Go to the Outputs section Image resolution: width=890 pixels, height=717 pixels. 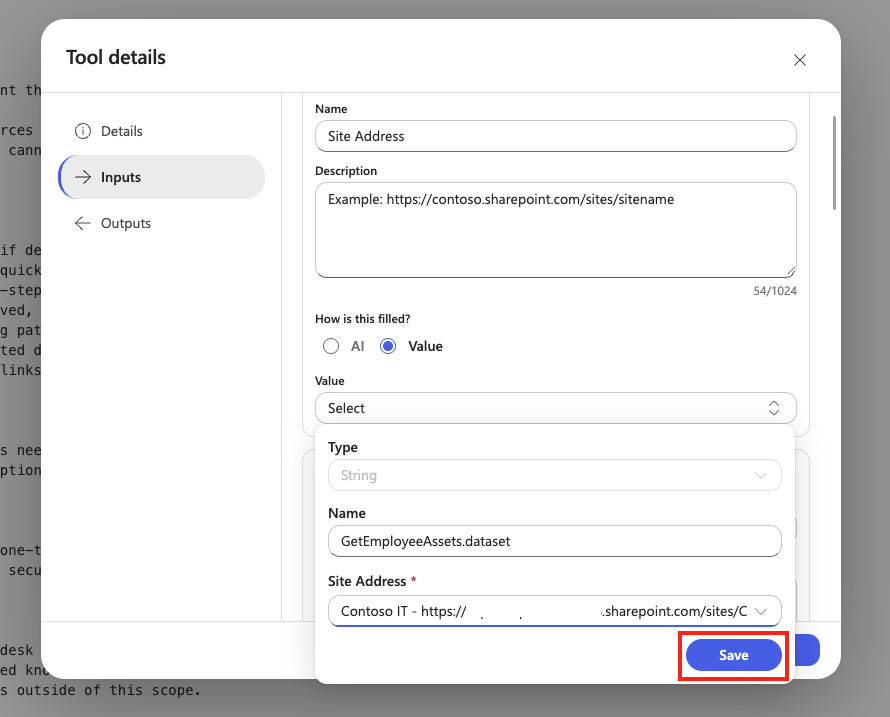pyautogui.click(x=162, y=223)
